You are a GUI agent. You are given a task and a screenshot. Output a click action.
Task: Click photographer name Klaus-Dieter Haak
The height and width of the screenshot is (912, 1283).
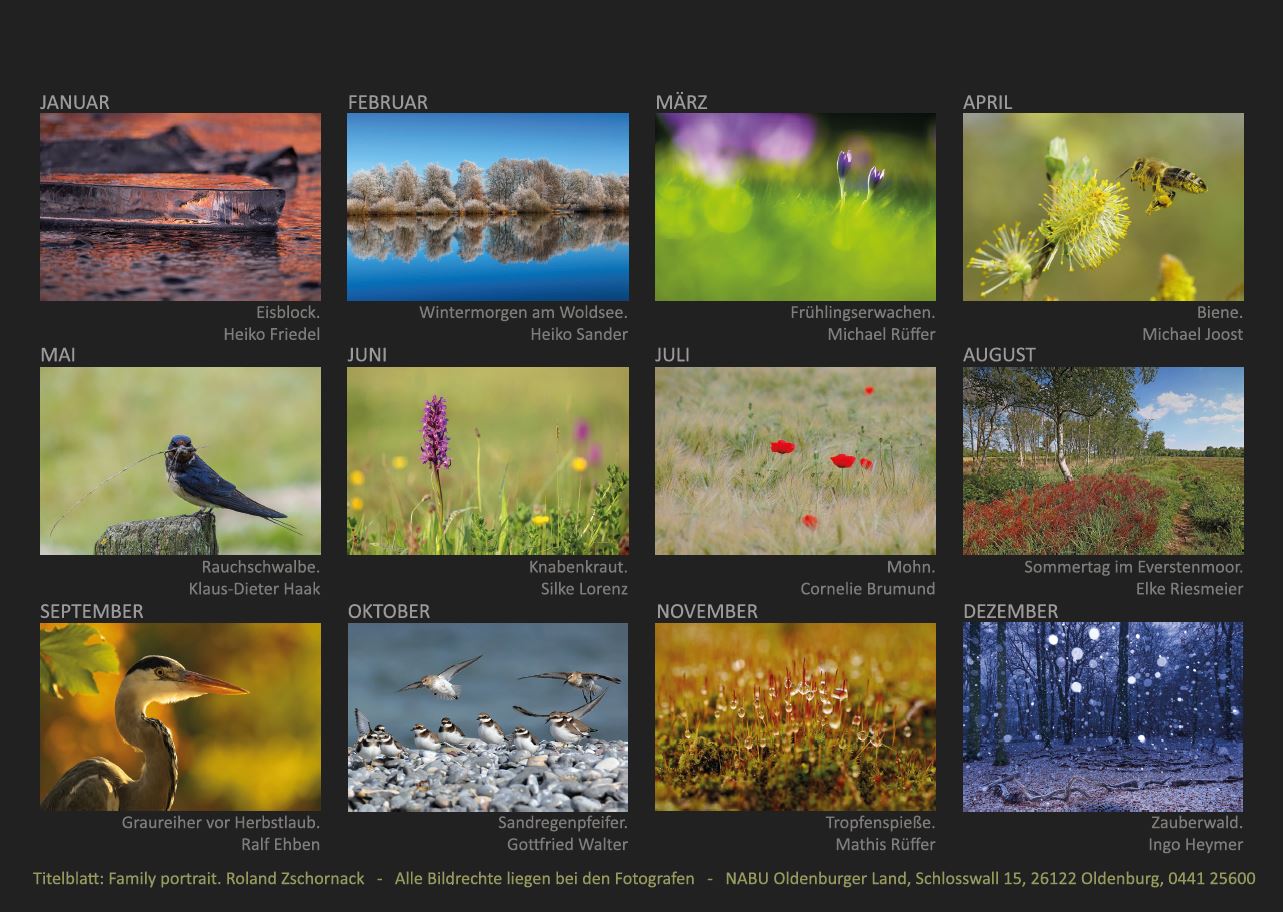point(255,589)
